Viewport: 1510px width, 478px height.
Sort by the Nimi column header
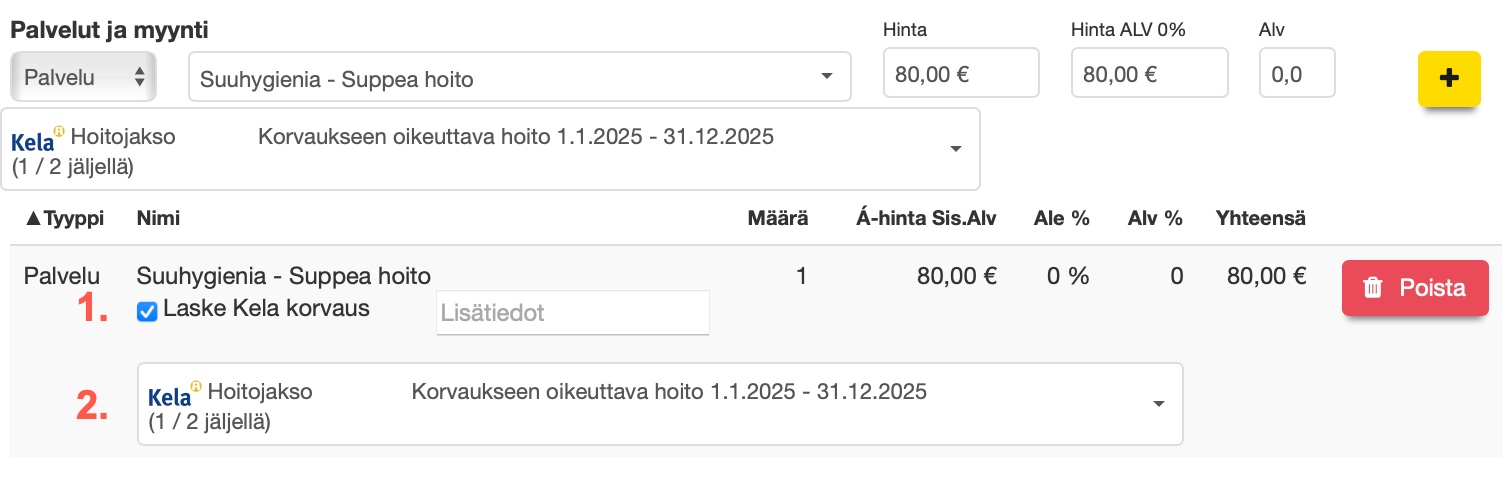tap(158, 218)
